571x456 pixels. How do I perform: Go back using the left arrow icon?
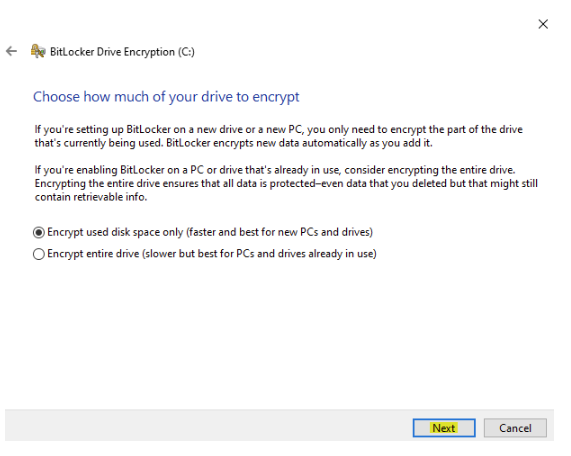pyautogui.click(x=12, y=51)
